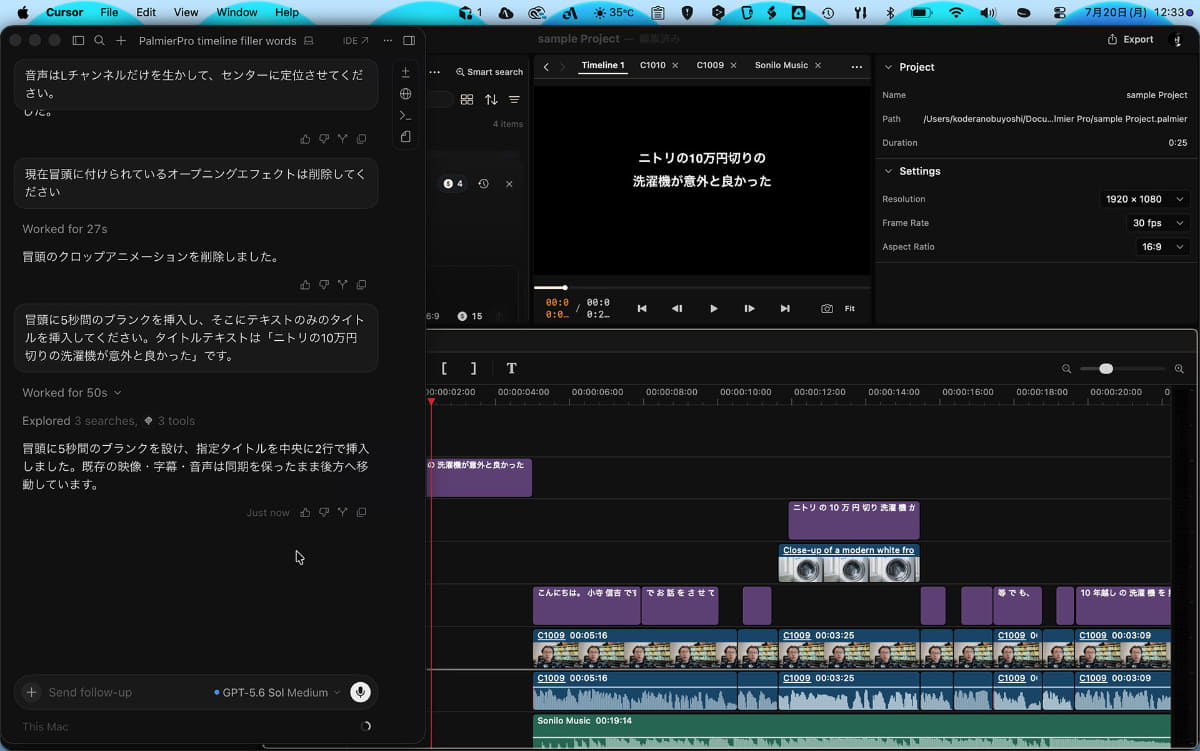This screenshot has width=1200, height=751.
Task: Open the Resolution 1920 × 1080 dropdown
Action: pos(1145,199)
